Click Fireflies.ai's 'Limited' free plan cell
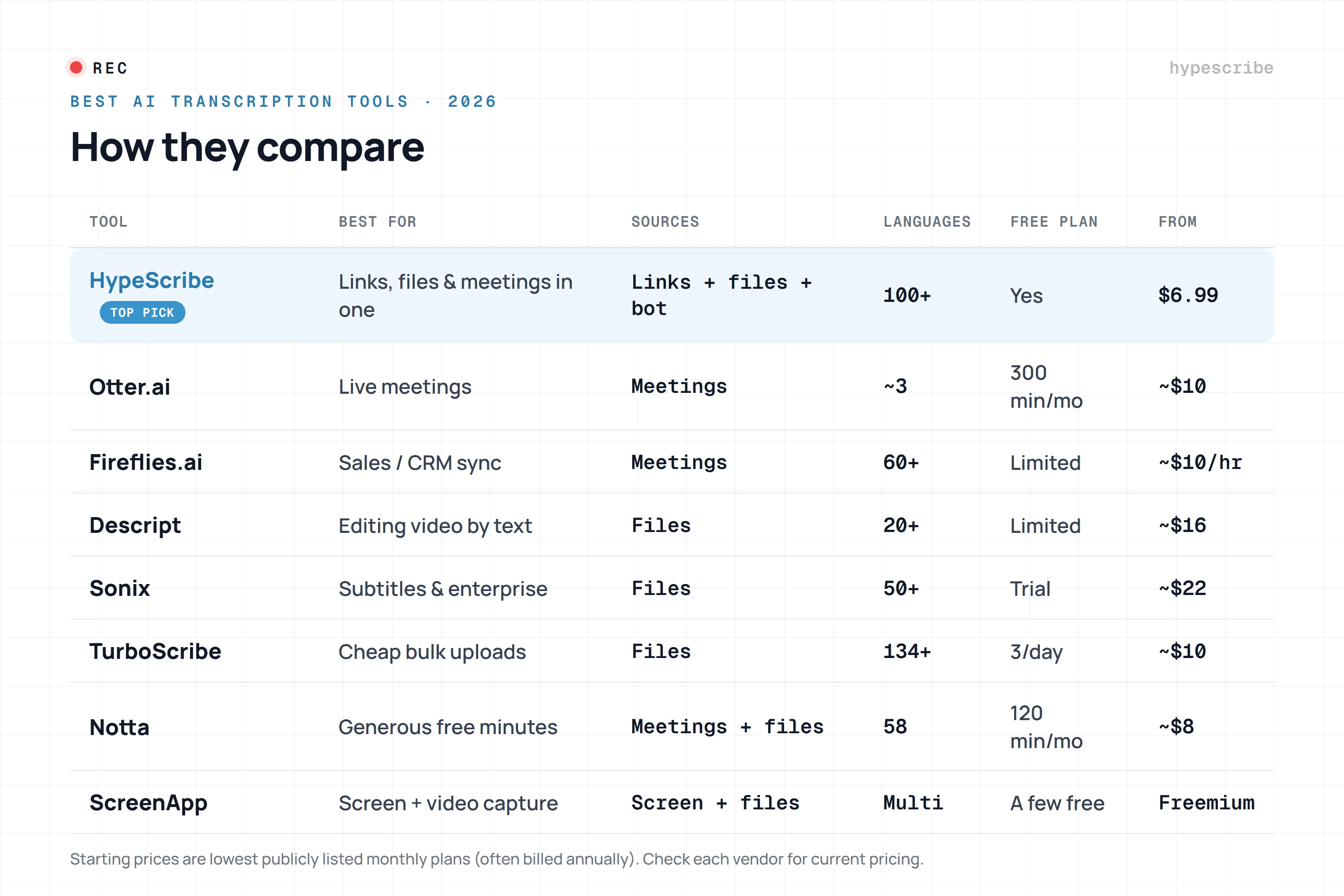The height and width of the screenshot is (896, 1344). 1045,463
